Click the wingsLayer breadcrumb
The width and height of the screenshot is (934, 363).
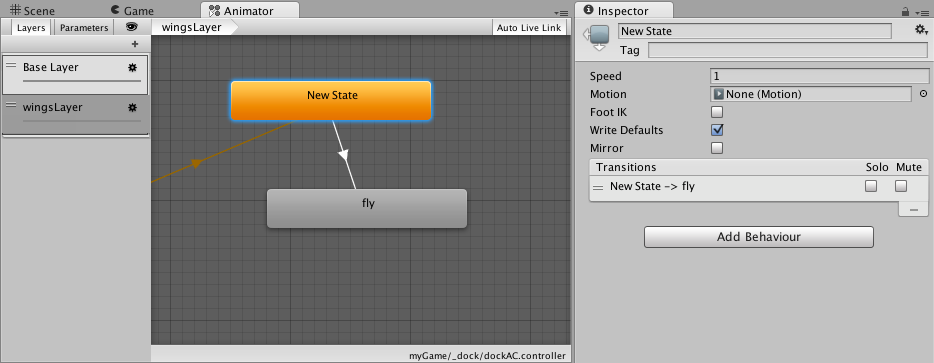coord(191,27)
